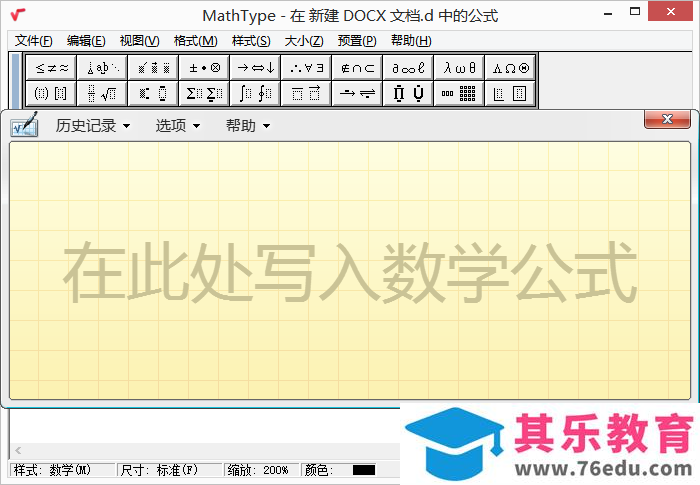Close the math input panel

pyautogui.click(x=667, y=119)
